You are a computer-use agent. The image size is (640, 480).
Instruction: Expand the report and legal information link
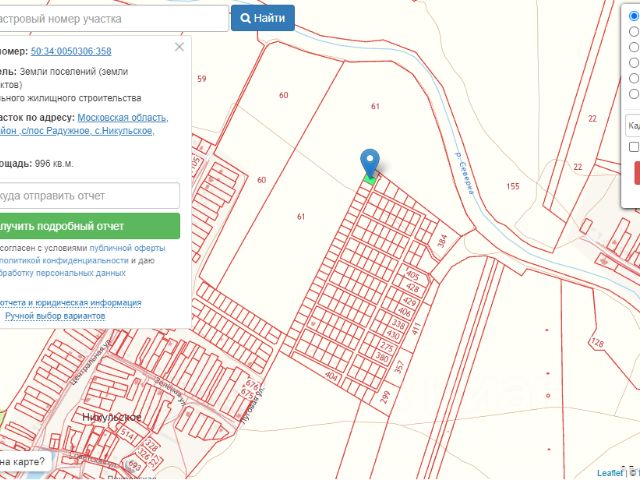click(70, 302)
